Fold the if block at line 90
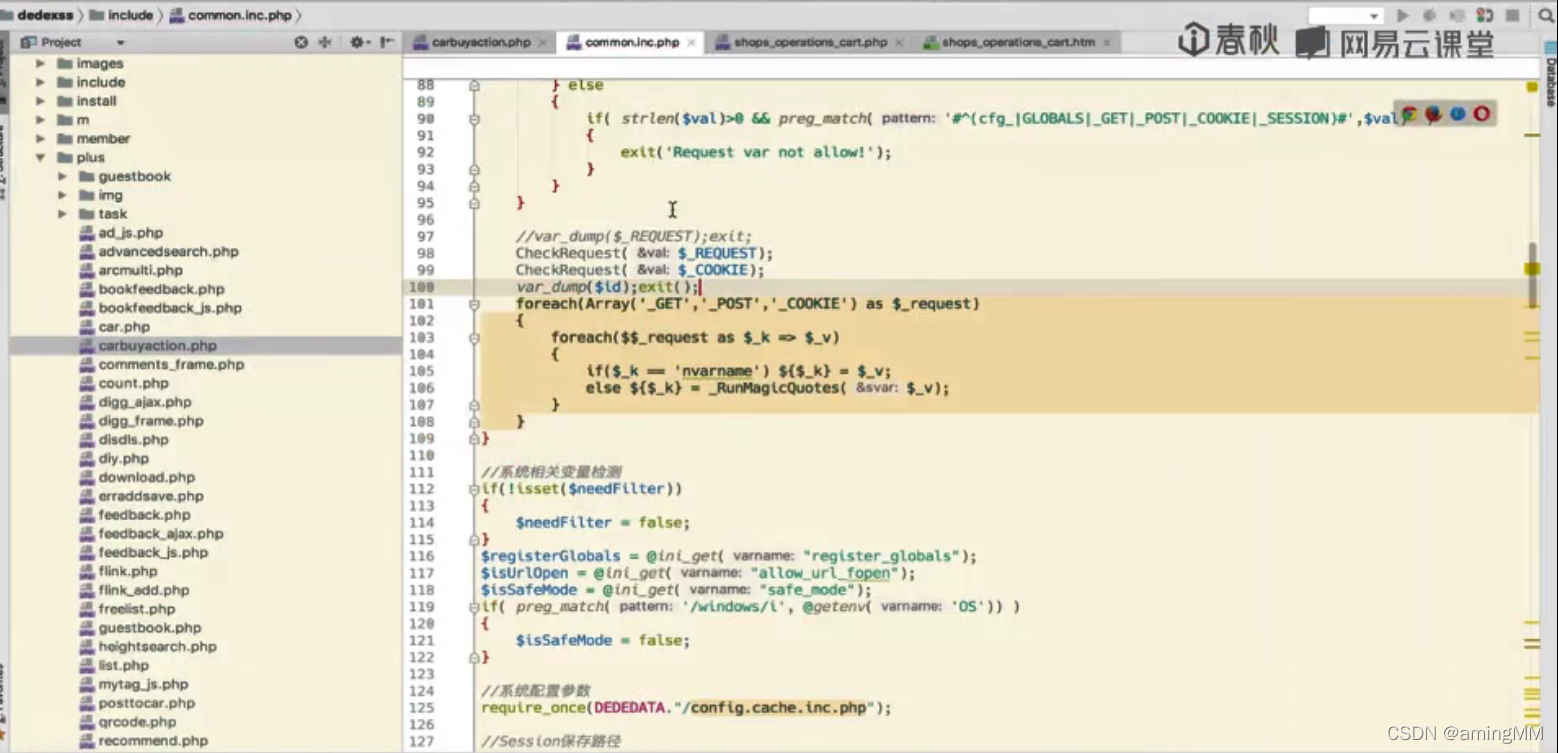 (x=474, y=119)
